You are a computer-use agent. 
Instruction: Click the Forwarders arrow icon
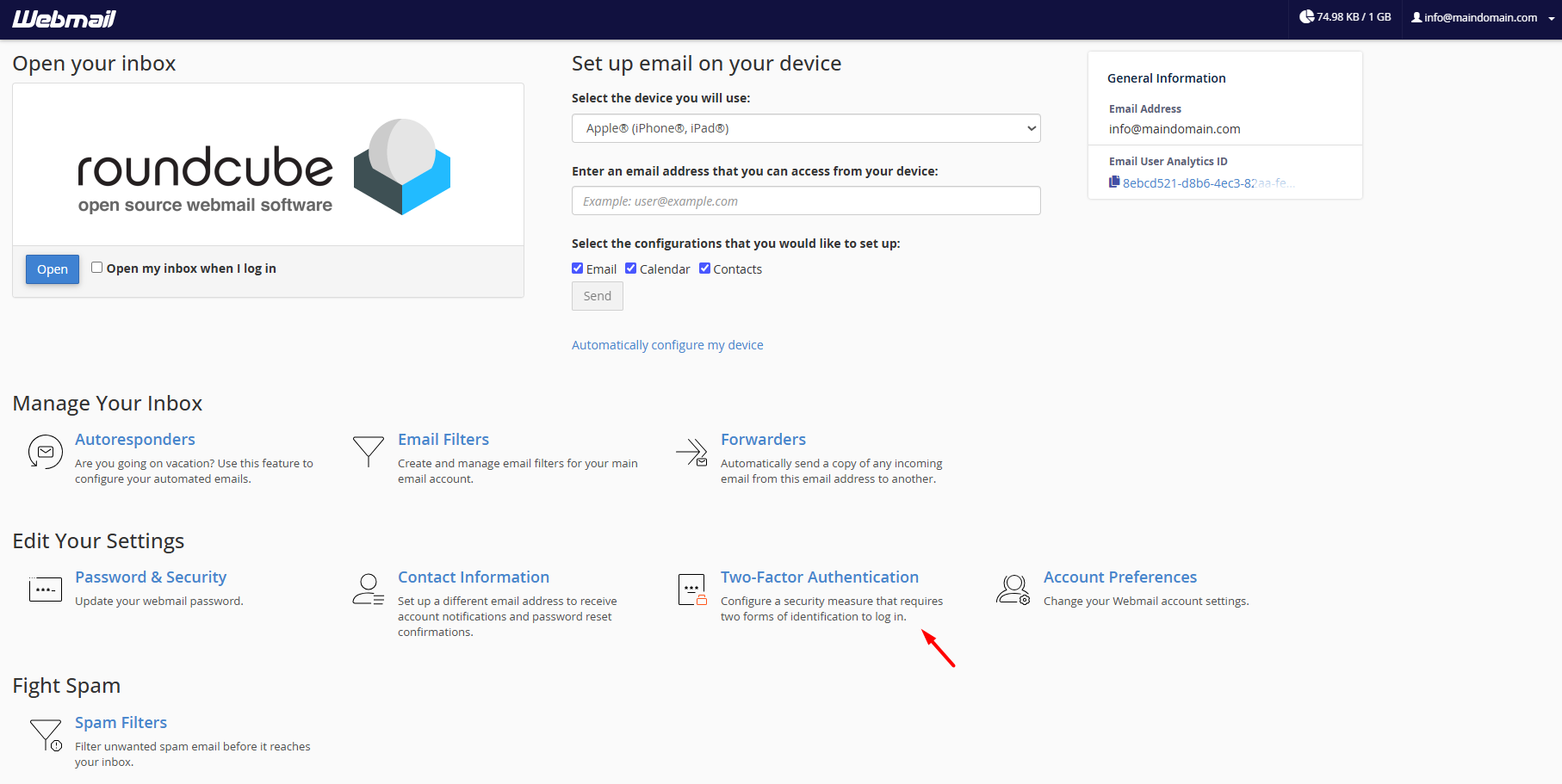click(x=691, y=452)
